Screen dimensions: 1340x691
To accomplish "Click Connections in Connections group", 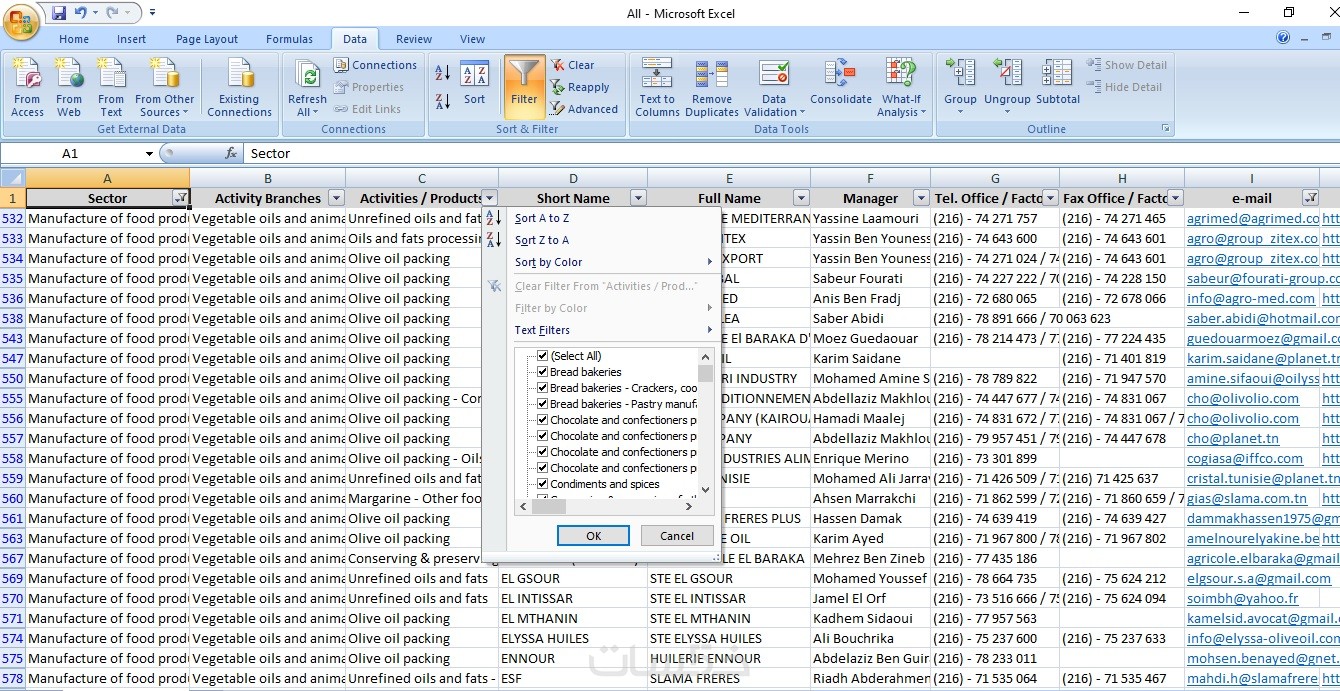I will [375, 65].
